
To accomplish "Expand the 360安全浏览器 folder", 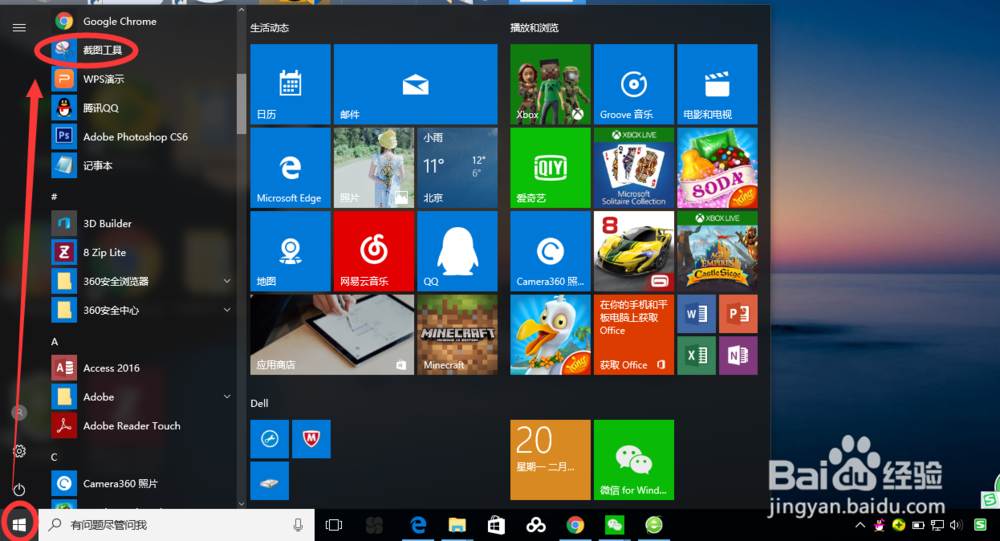I will tap(227, 281).
